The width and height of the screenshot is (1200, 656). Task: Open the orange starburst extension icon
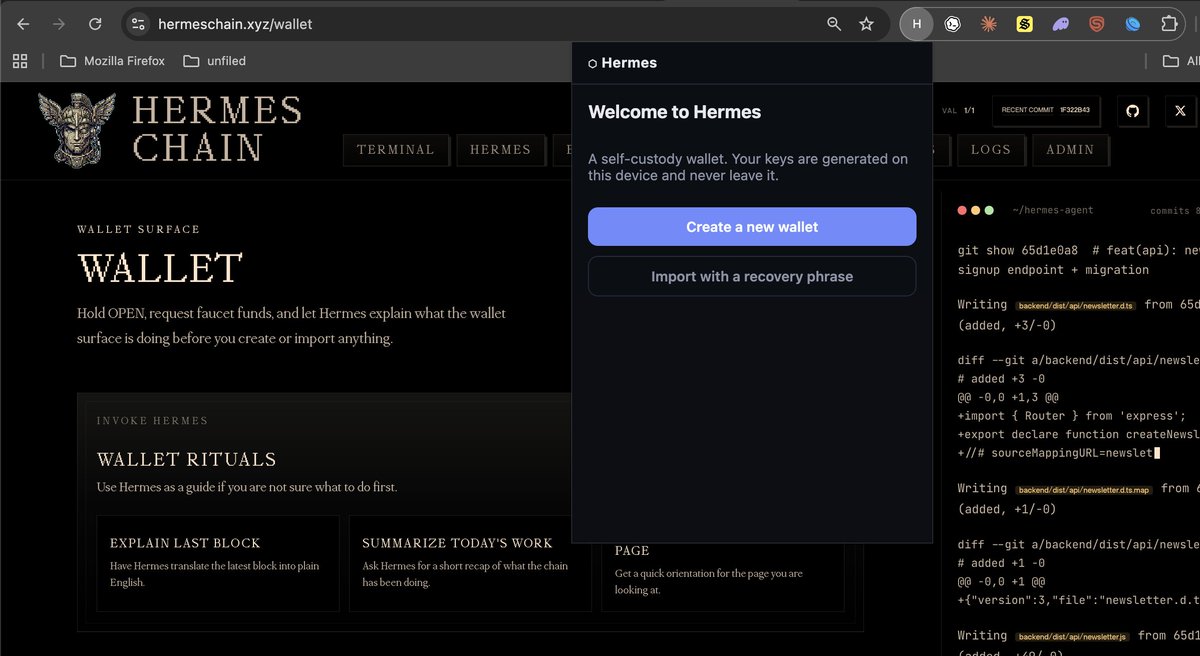[988, 24]
